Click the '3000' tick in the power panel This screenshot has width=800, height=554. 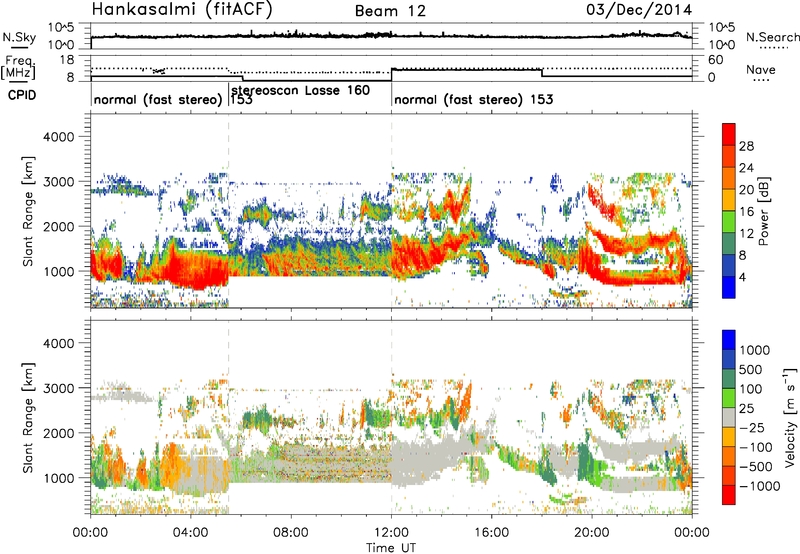point(58,182)
